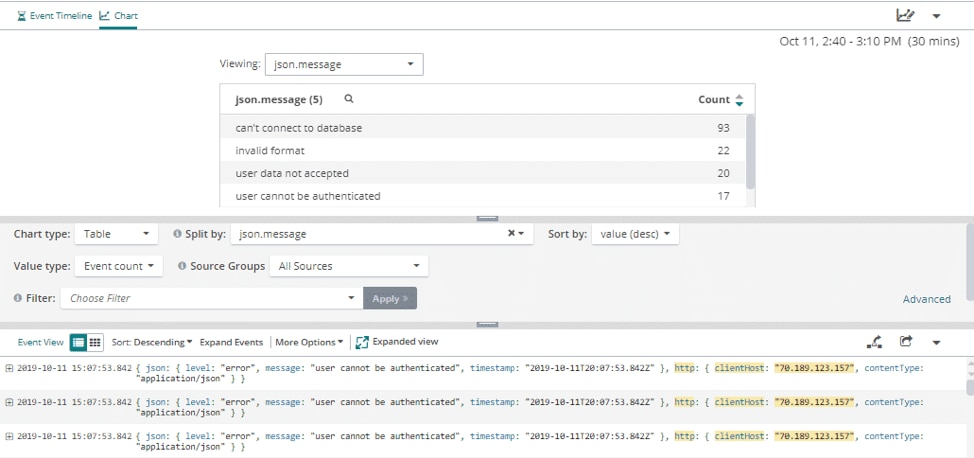Open the Sort by value (desc) dropdown
Viewport: 974px width, 458px height.
(635, 234)
